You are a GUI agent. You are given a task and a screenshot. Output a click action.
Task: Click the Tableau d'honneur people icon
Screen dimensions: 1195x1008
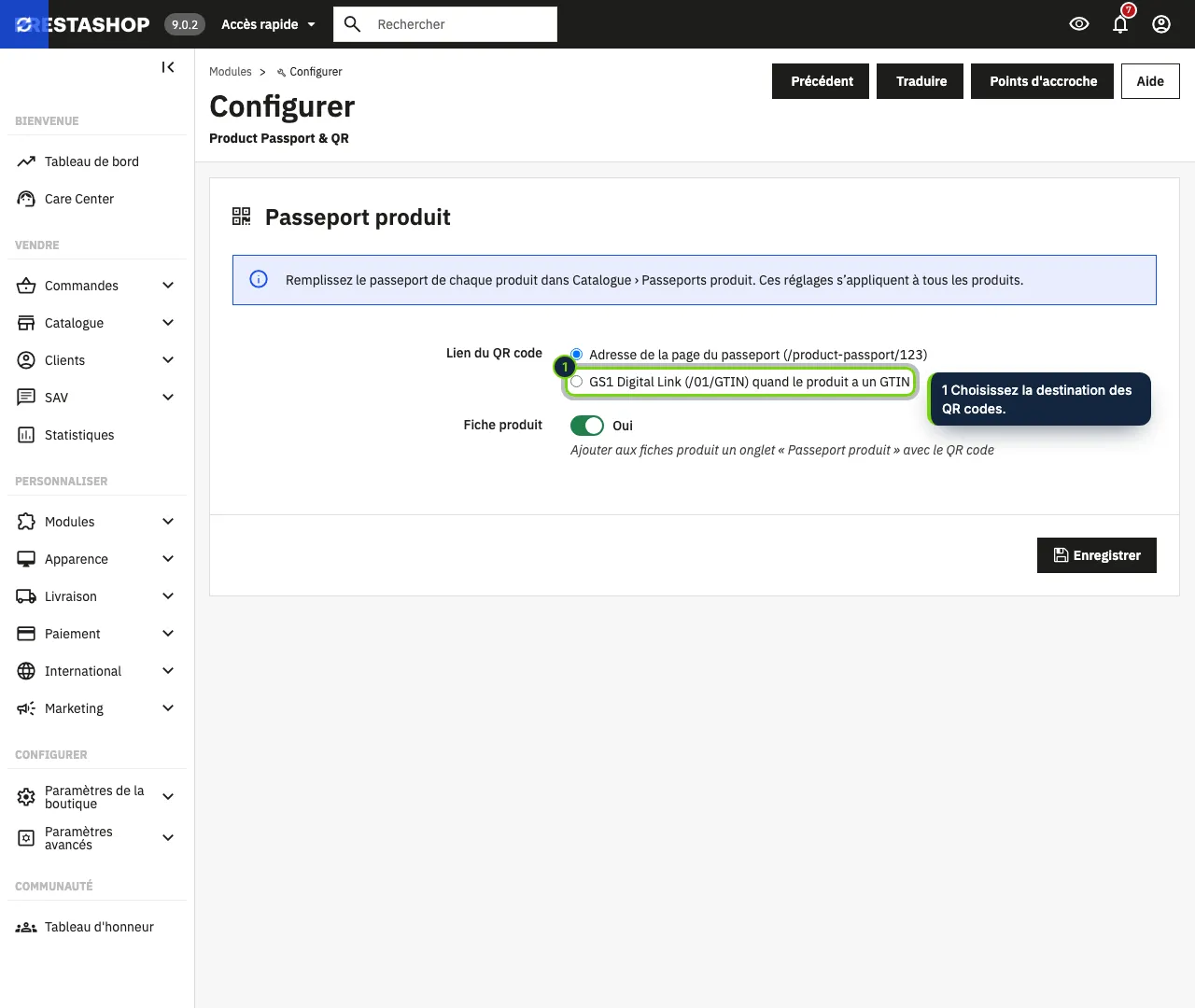pos(26,927)
